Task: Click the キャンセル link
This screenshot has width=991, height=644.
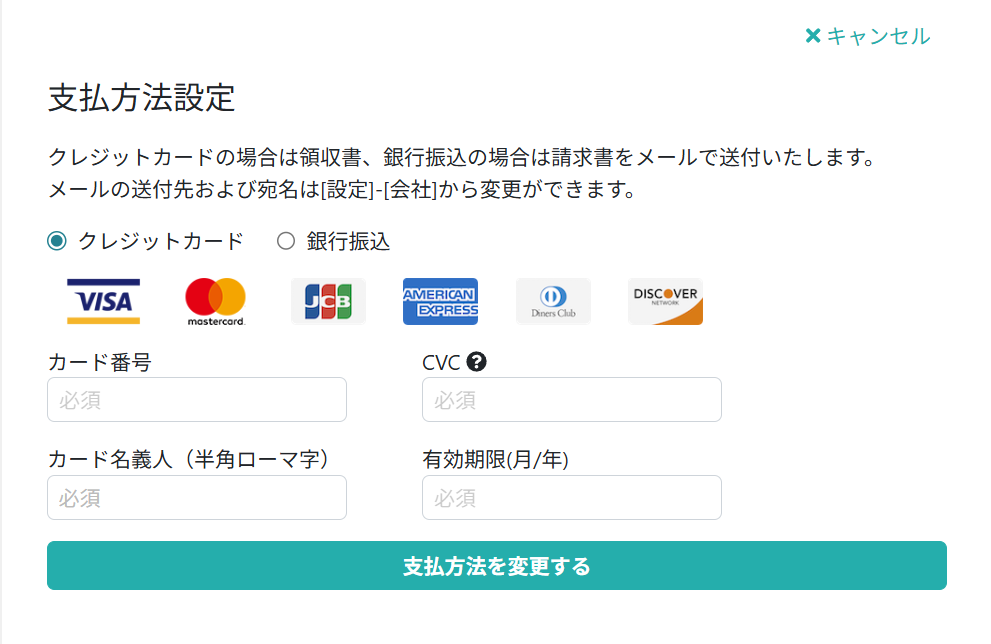Action: tap(878, 36)
